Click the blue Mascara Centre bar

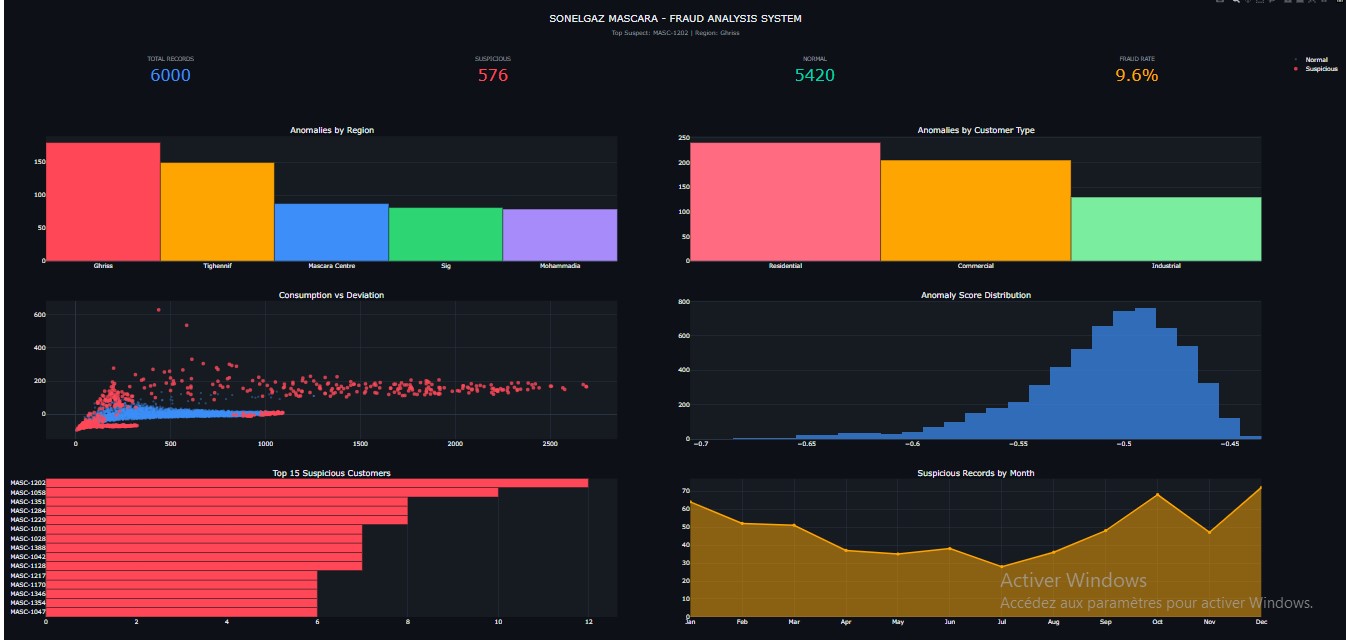(x=331, y=232)
